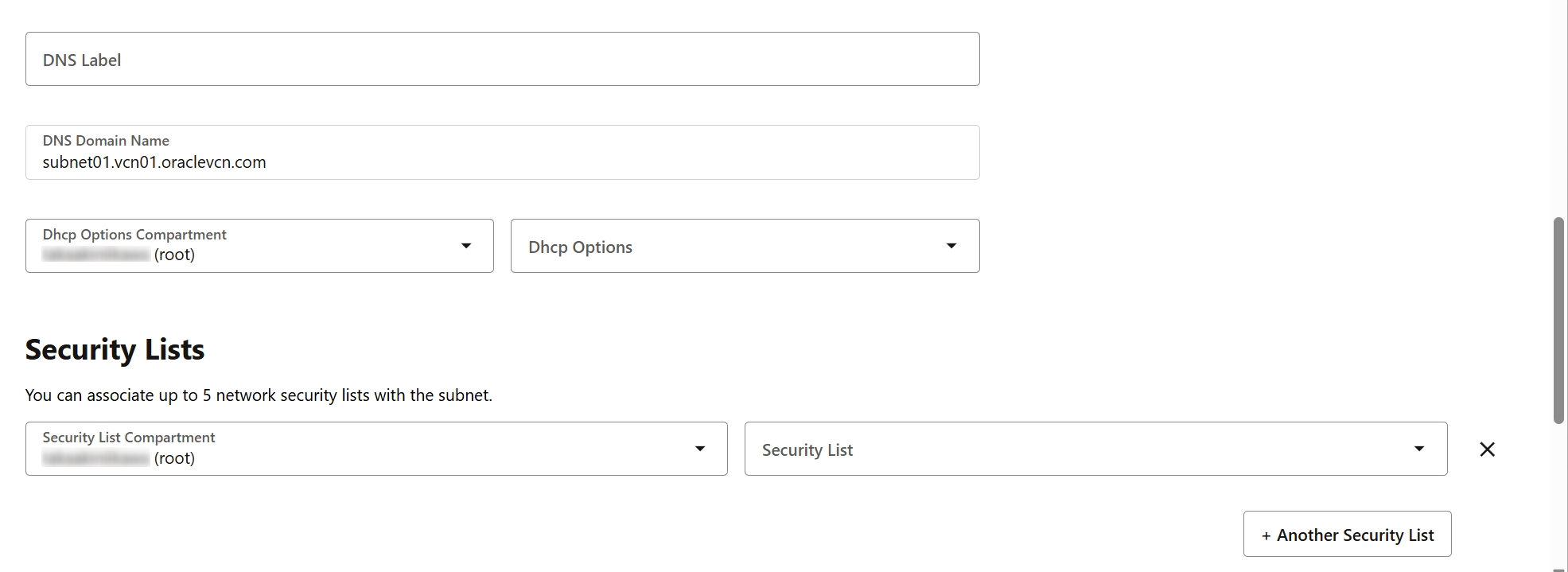Viewport: 1568px width, 572px height.
Task: Focus the DNS Label input field
Action: click(502, 59)
